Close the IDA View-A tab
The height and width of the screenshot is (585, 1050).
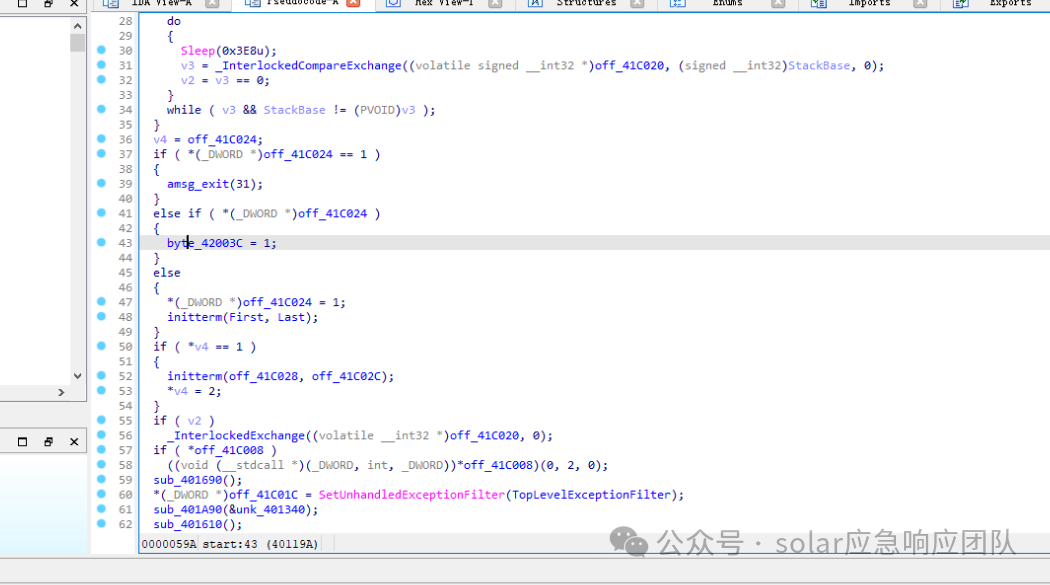point(212,3)
